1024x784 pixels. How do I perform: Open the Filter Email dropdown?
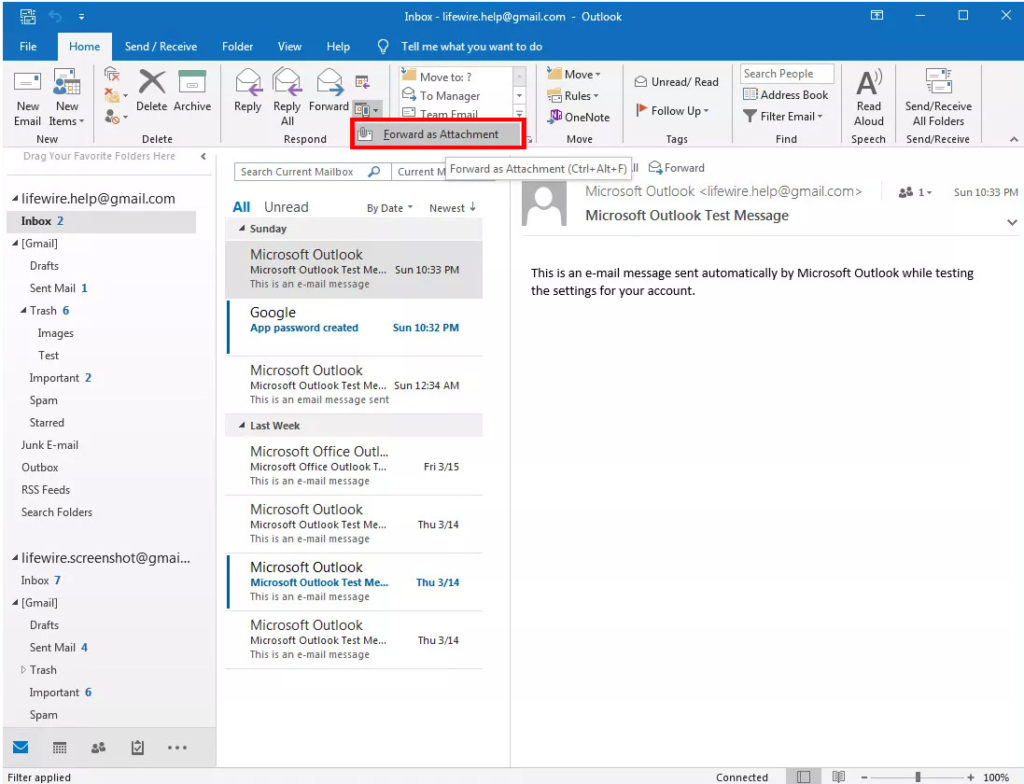782,116
